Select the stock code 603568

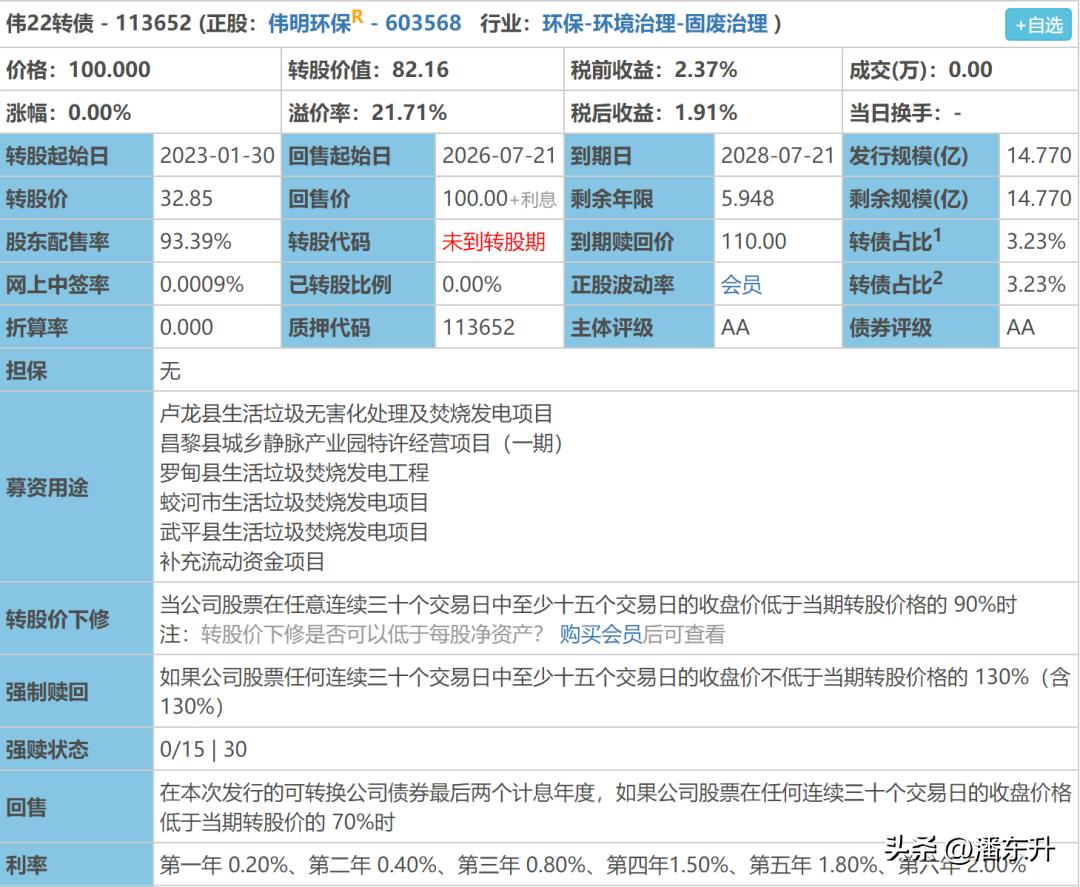(424, 24)
